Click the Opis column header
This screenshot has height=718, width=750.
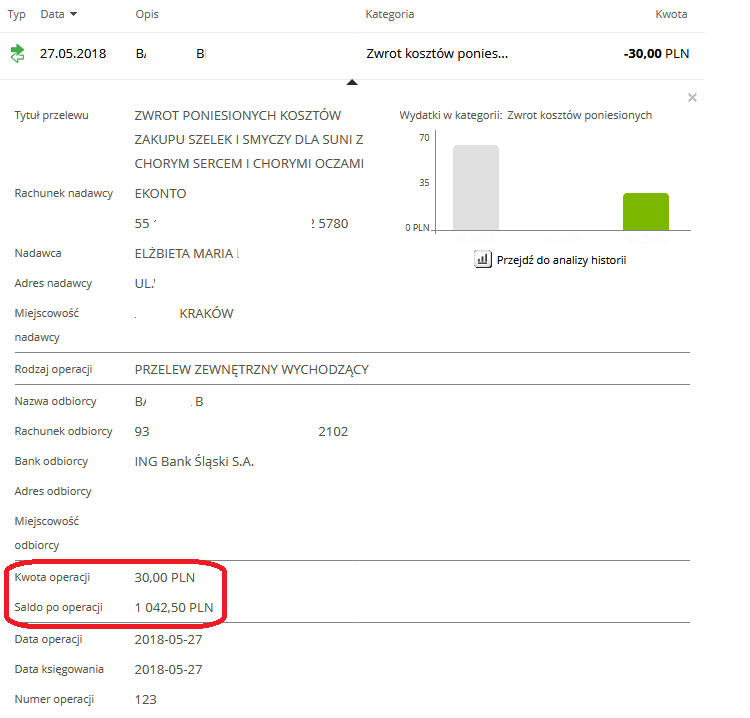pyautogui.click(x=147, y=15)
